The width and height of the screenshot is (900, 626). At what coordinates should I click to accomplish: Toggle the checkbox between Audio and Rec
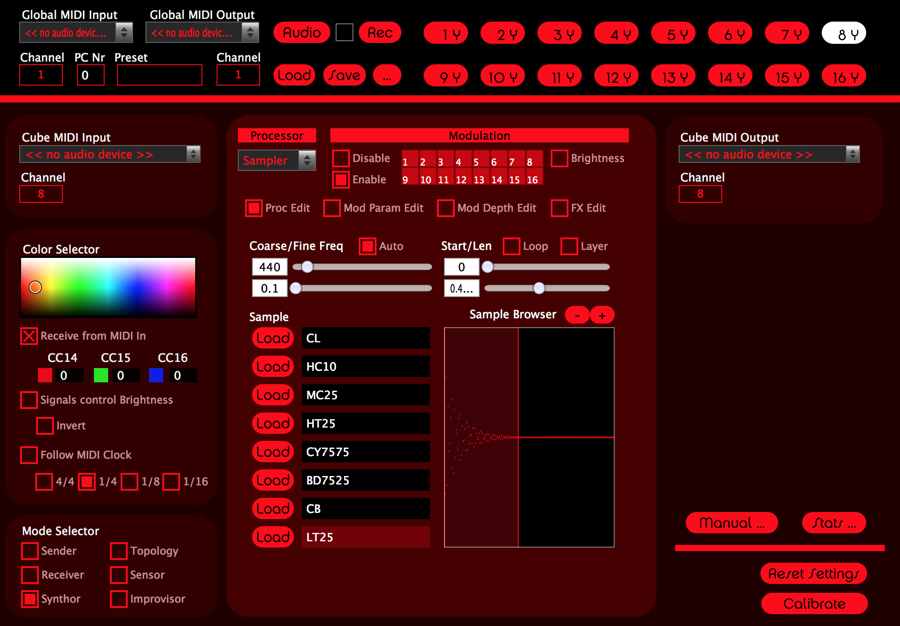coord(344,33)
